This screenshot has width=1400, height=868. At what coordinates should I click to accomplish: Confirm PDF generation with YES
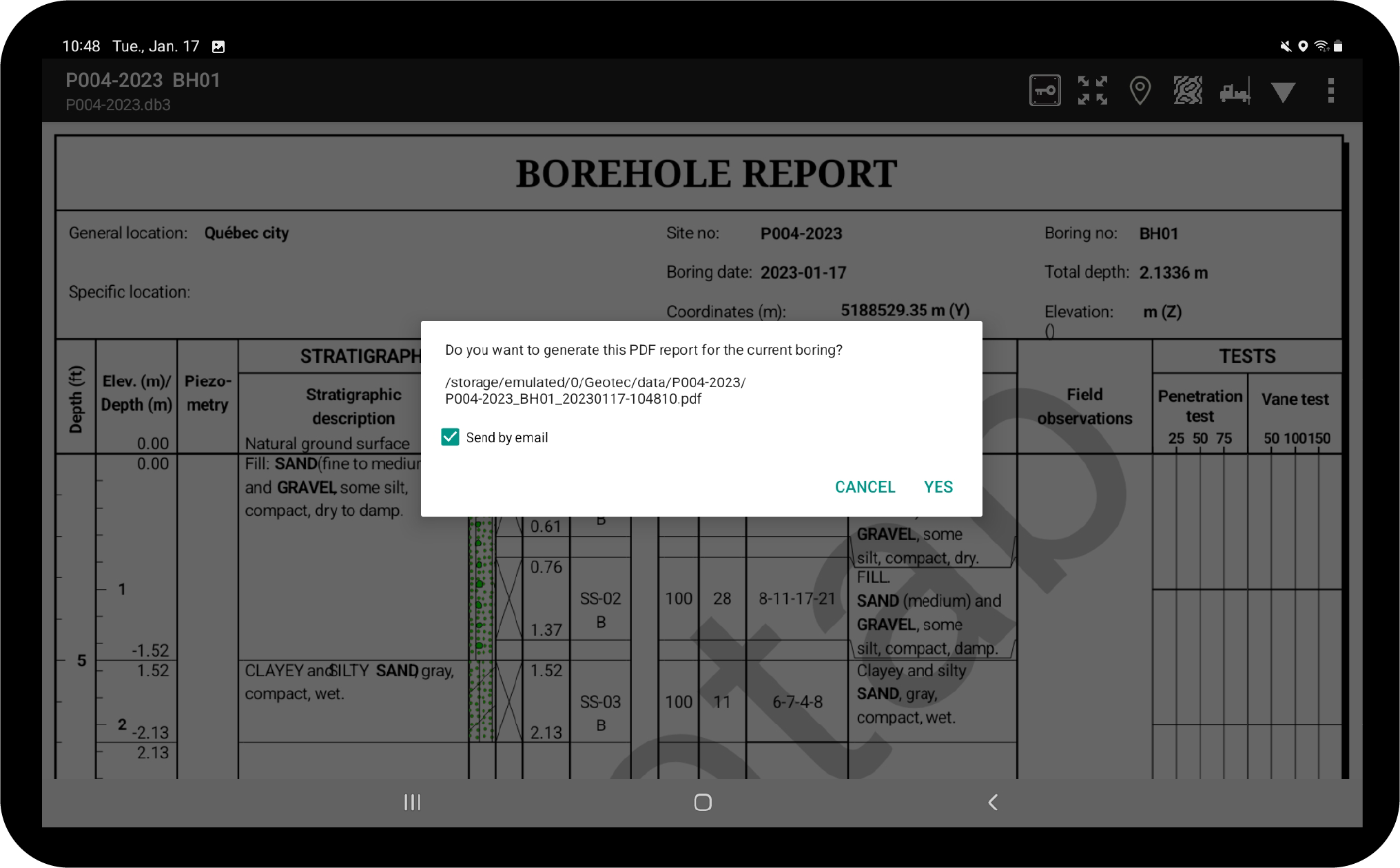pos(938,486)
